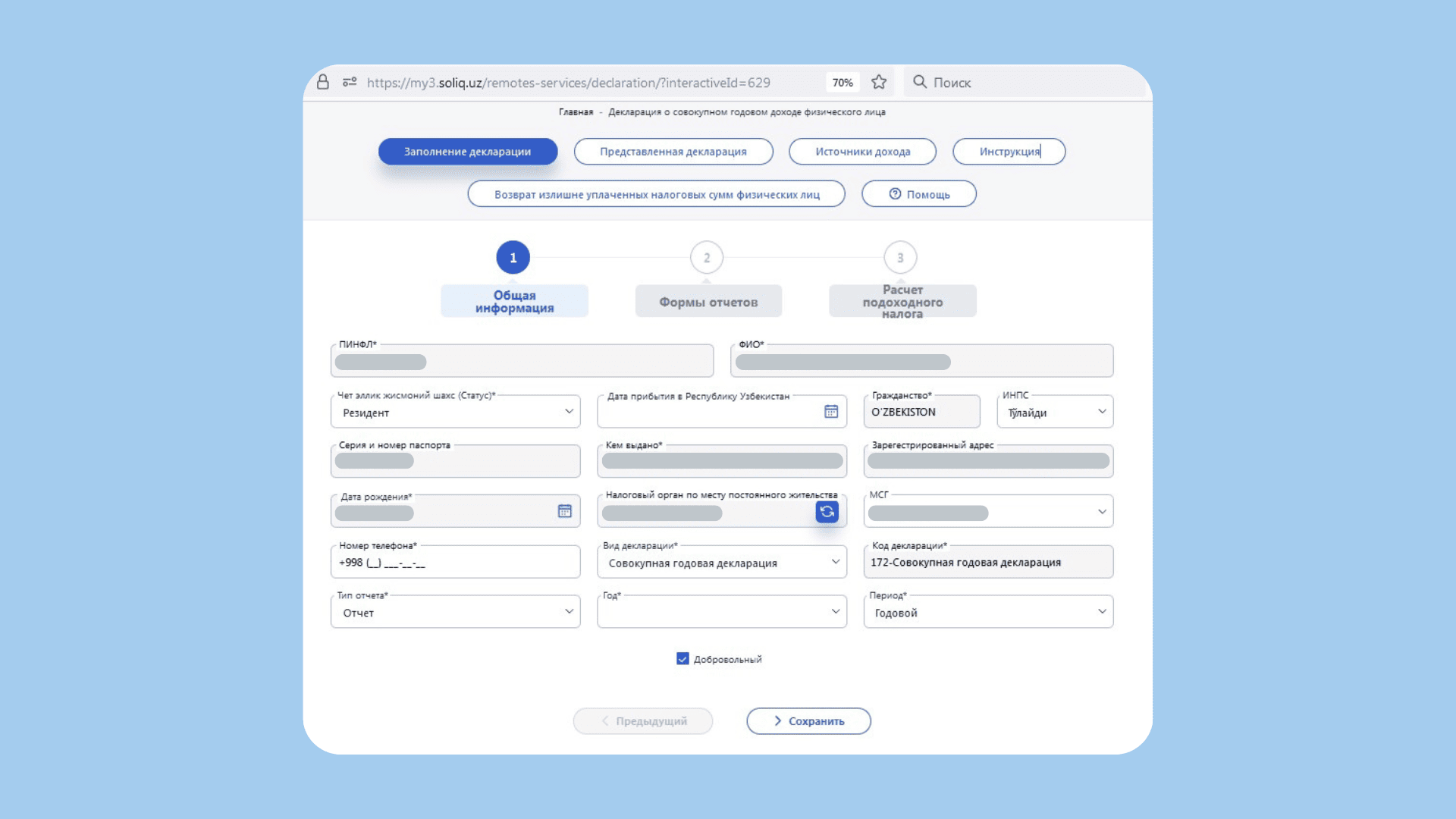1456x819 pixels.
Task: Click the Главная breadcrumb link
Action: (576, 112)
